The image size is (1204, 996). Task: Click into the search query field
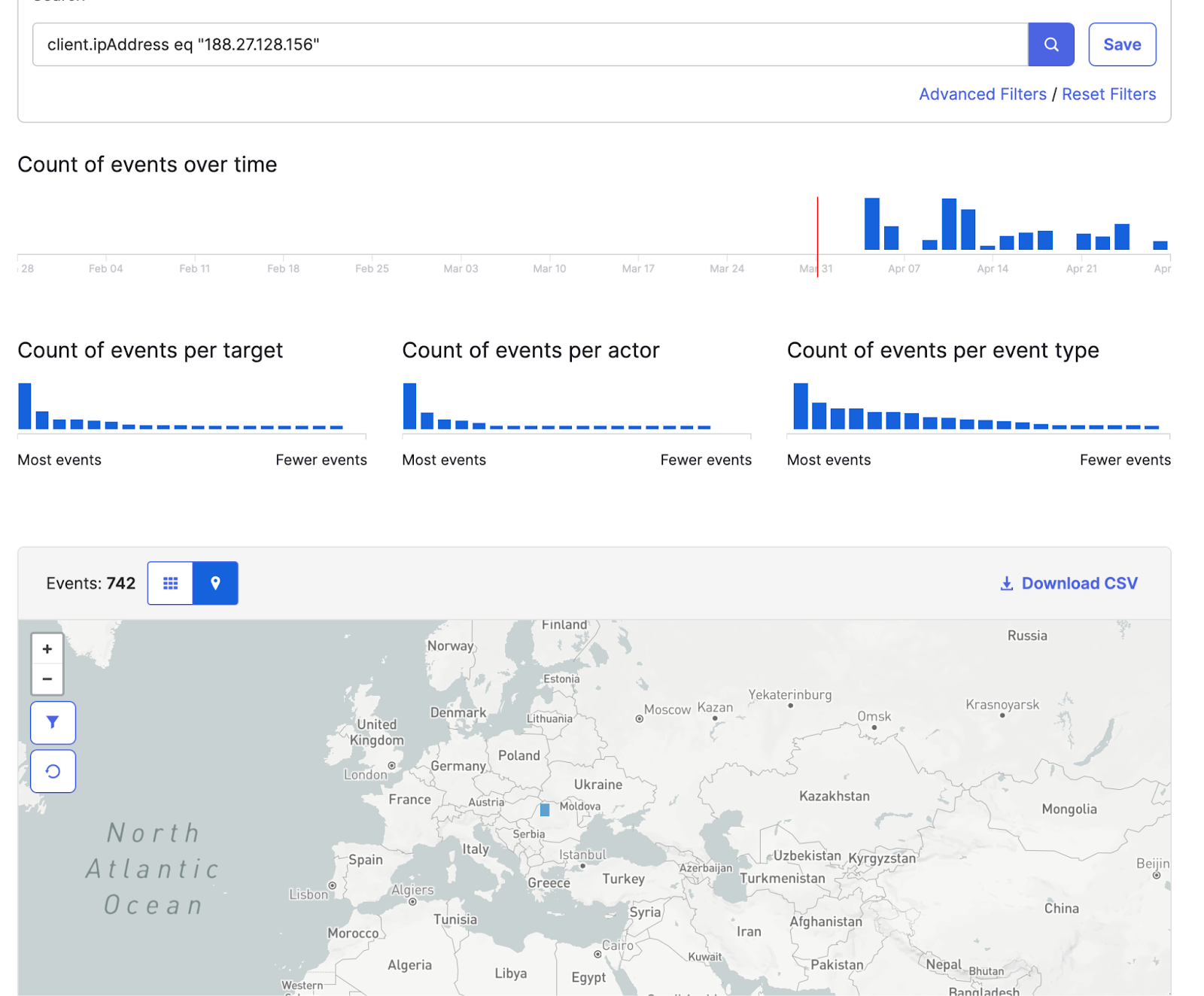[527, 44]
